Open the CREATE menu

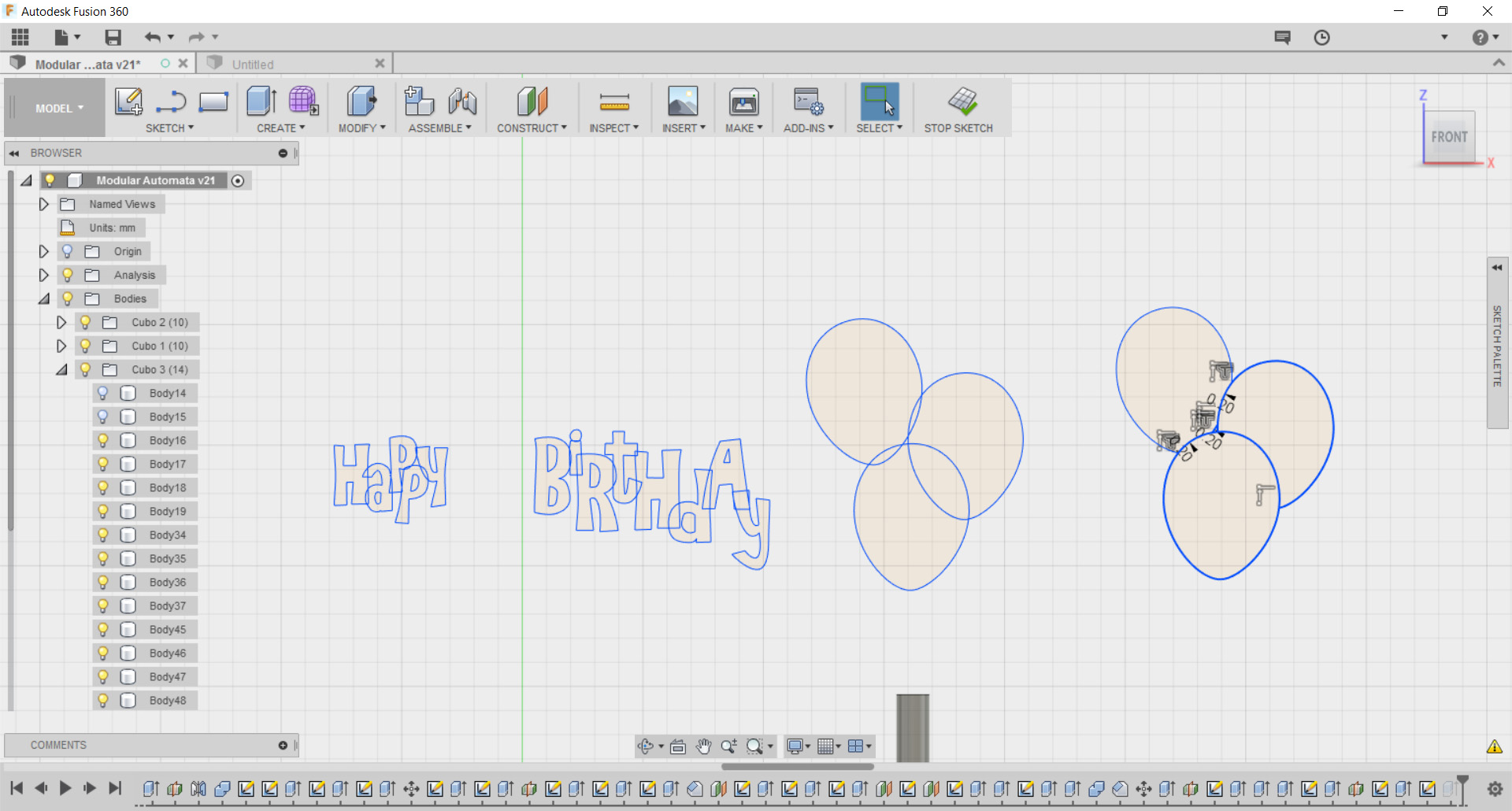pyautogui.click(x=281, y=128)
